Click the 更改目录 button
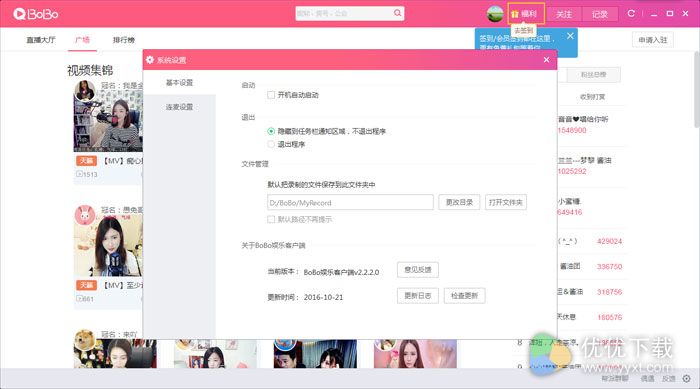 coord(459,202)
